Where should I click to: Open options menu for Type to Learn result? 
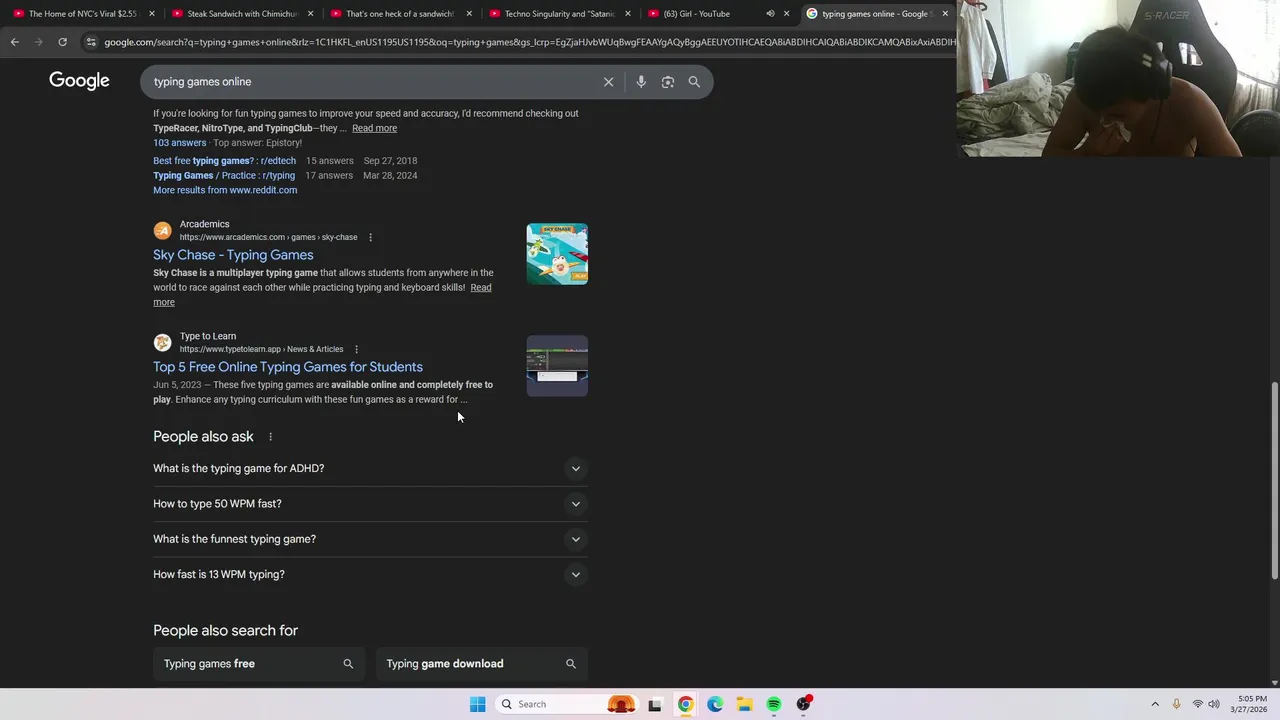click(x=356, y=350)
